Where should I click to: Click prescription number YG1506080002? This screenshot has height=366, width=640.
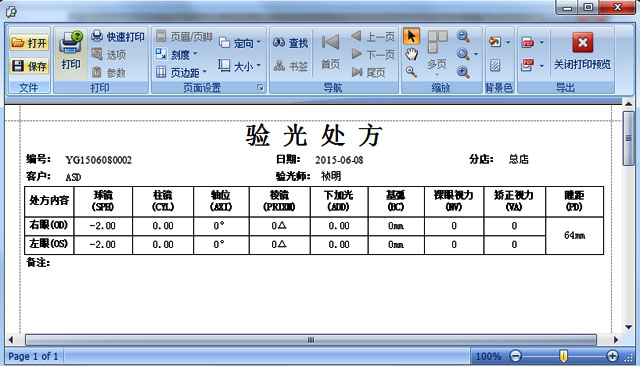click(x=99, y=160)
